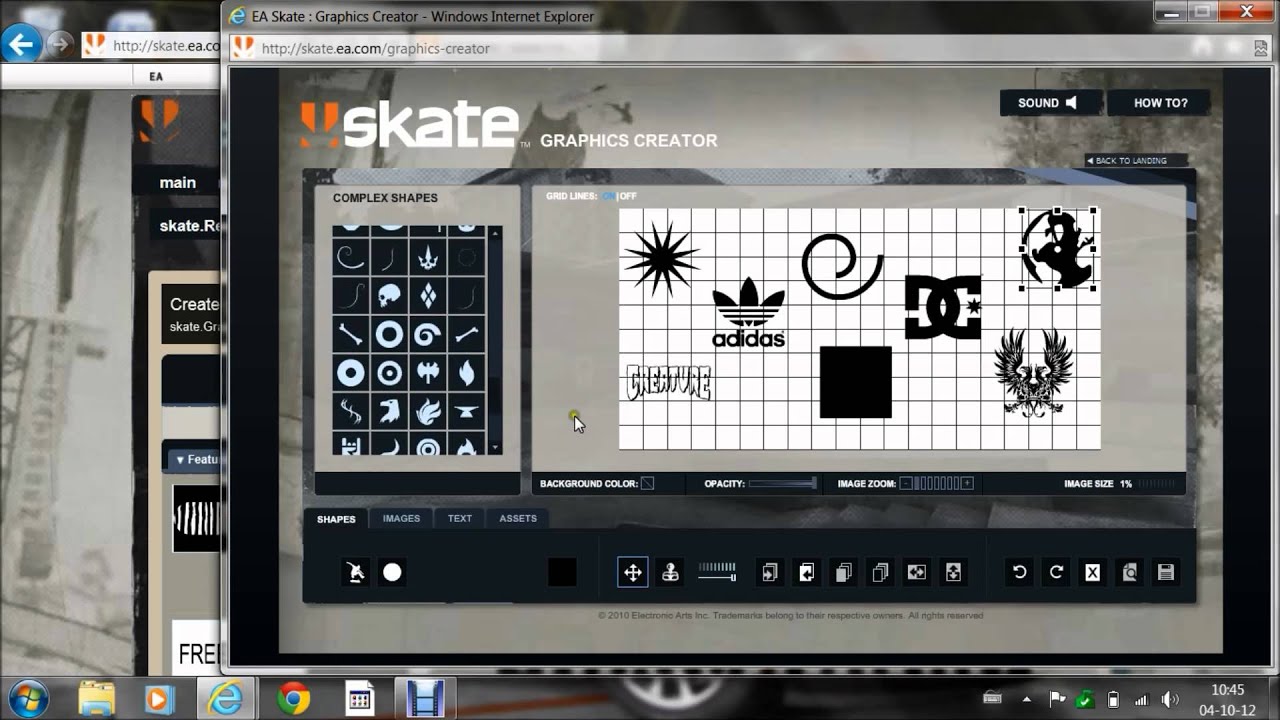Screen dimensions: 1280x720
Task: Open the volume control in system tray
Action: point(1171,698)
